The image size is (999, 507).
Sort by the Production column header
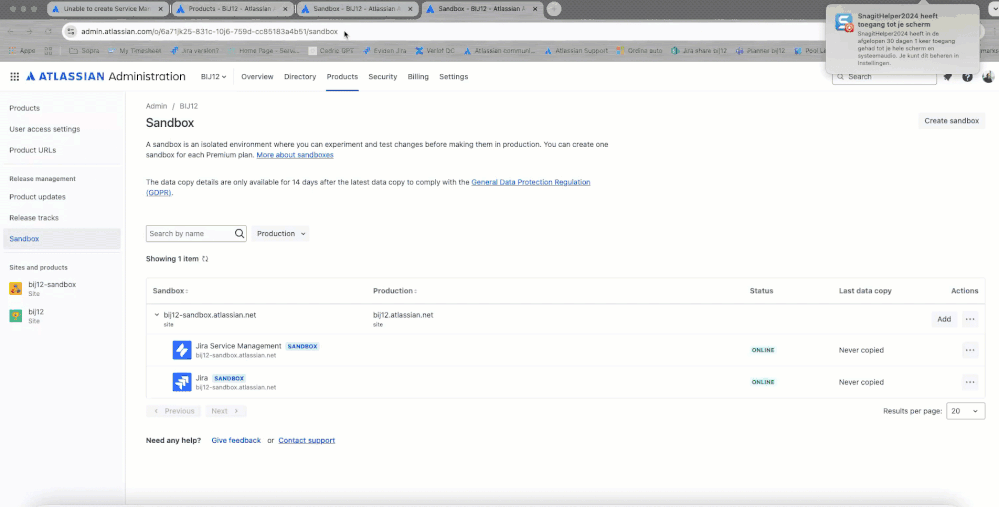pos(394,291)
